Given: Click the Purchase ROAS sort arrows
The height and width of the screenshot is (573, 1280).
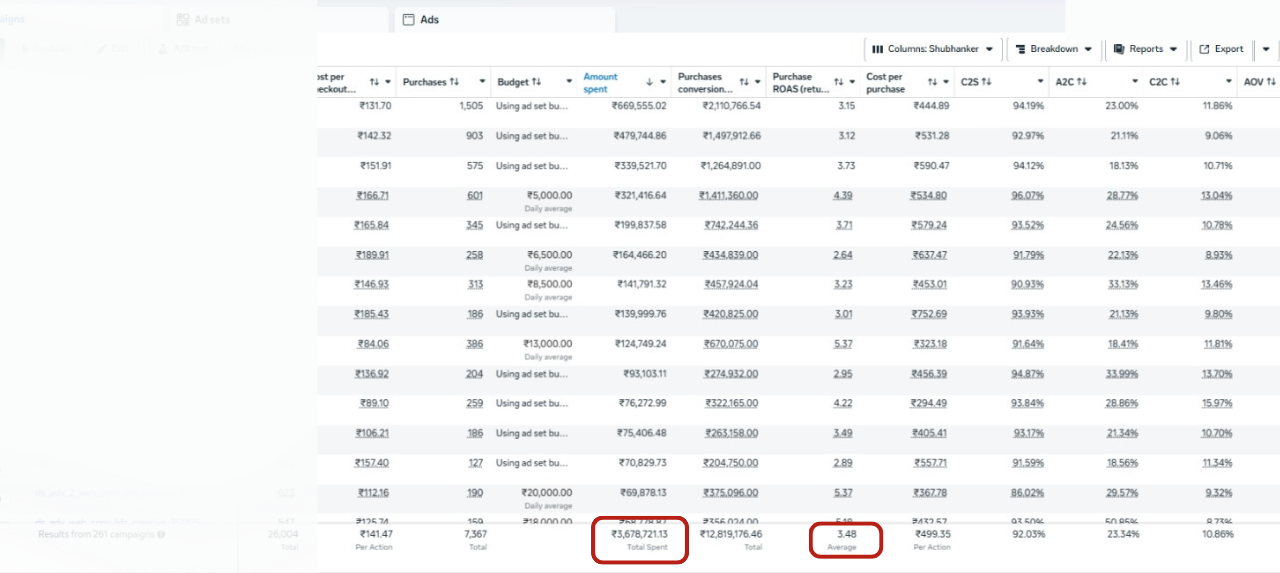Looking at the screenshot, I should point(837,82).
